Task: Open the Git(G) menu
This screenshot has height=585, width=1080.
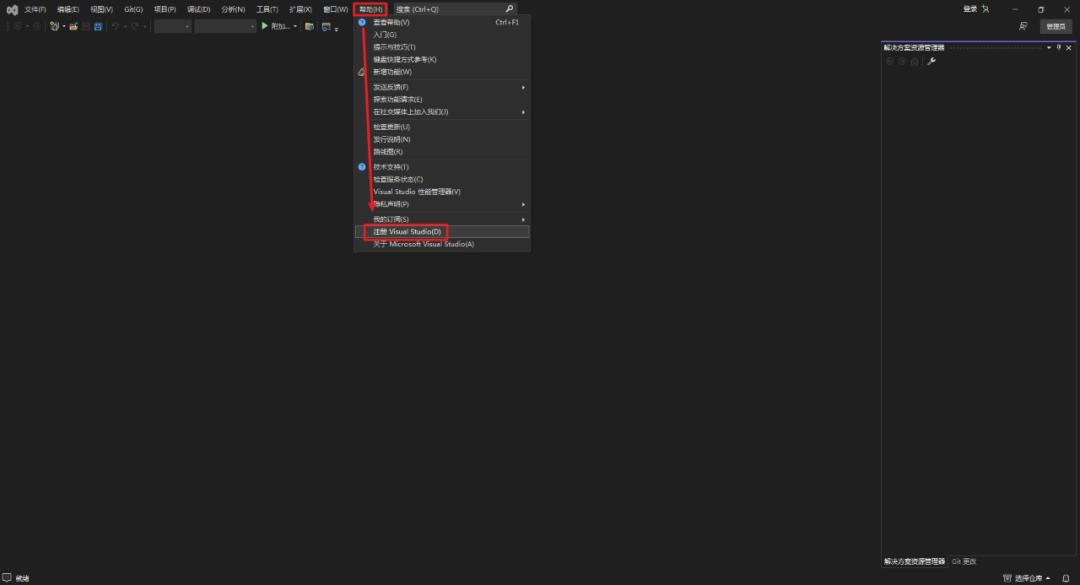Action: click(134, 10)
